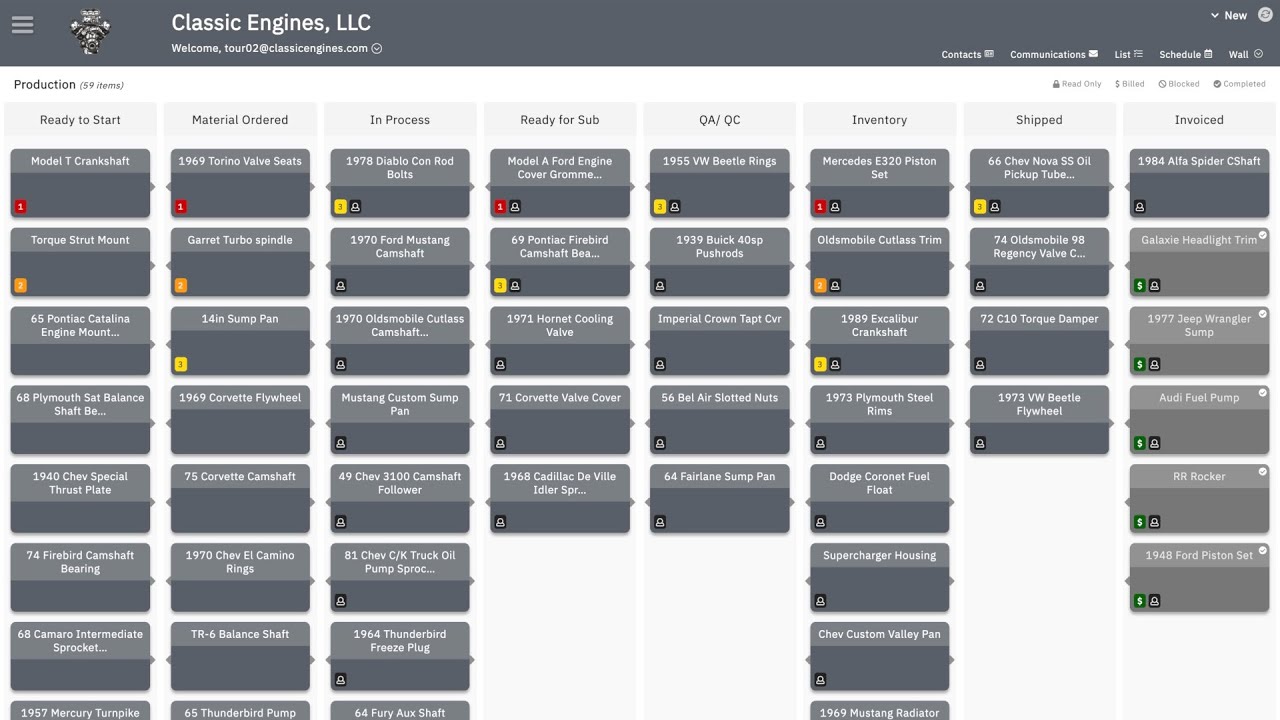Click completed checkmark on RR Rocker card
This screenshot has width=1280, height=720.
tap(1263, 472)
